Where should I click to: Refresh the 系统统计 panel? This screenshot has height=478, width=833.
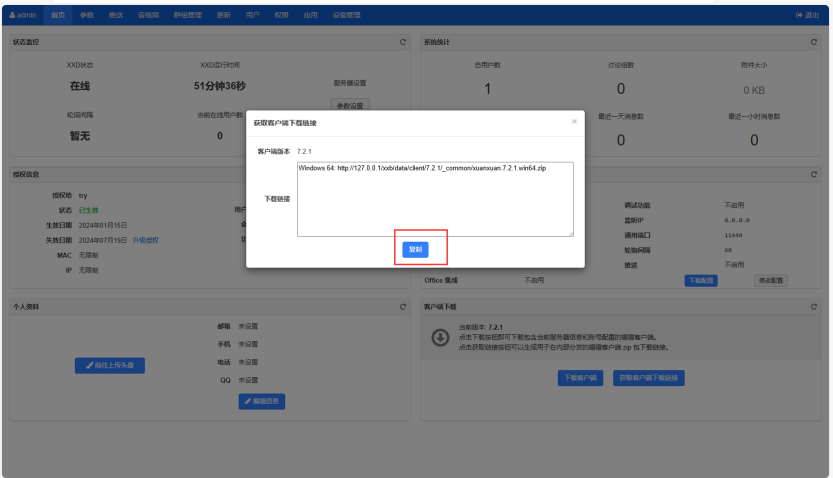click(814, 42)
